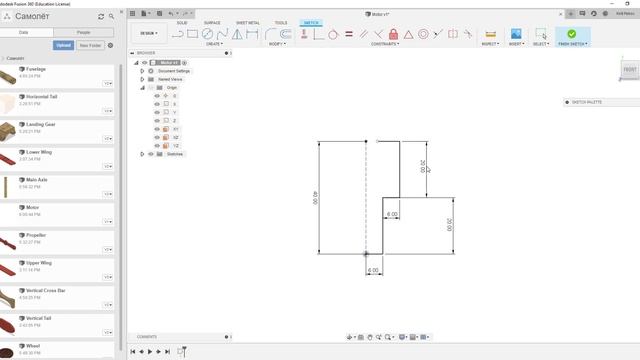Apply the Concentric constraint
The width and height of the screenshot is (640, 360).
[x=423, y=34]
